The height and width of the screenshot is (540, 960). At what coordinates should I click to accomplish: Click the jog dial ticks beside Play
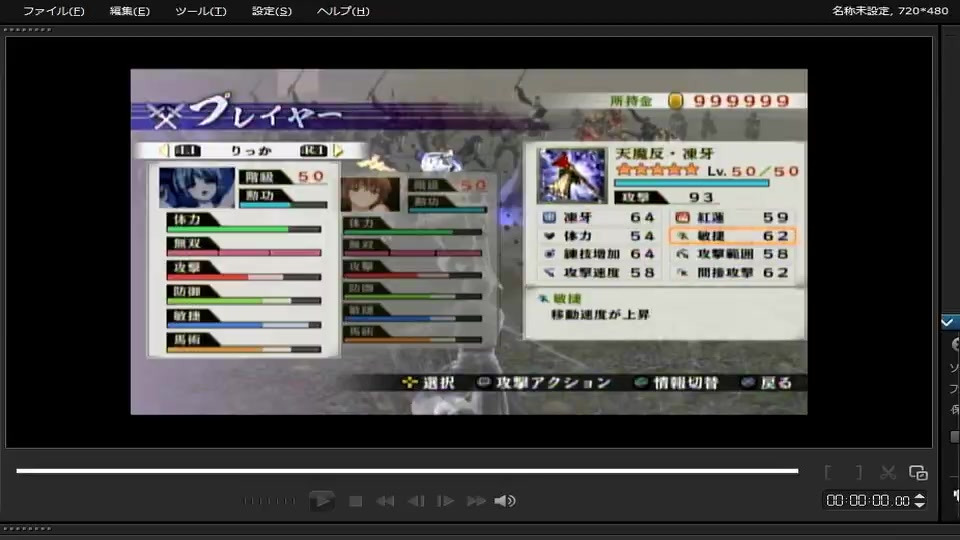pos(269,501)
